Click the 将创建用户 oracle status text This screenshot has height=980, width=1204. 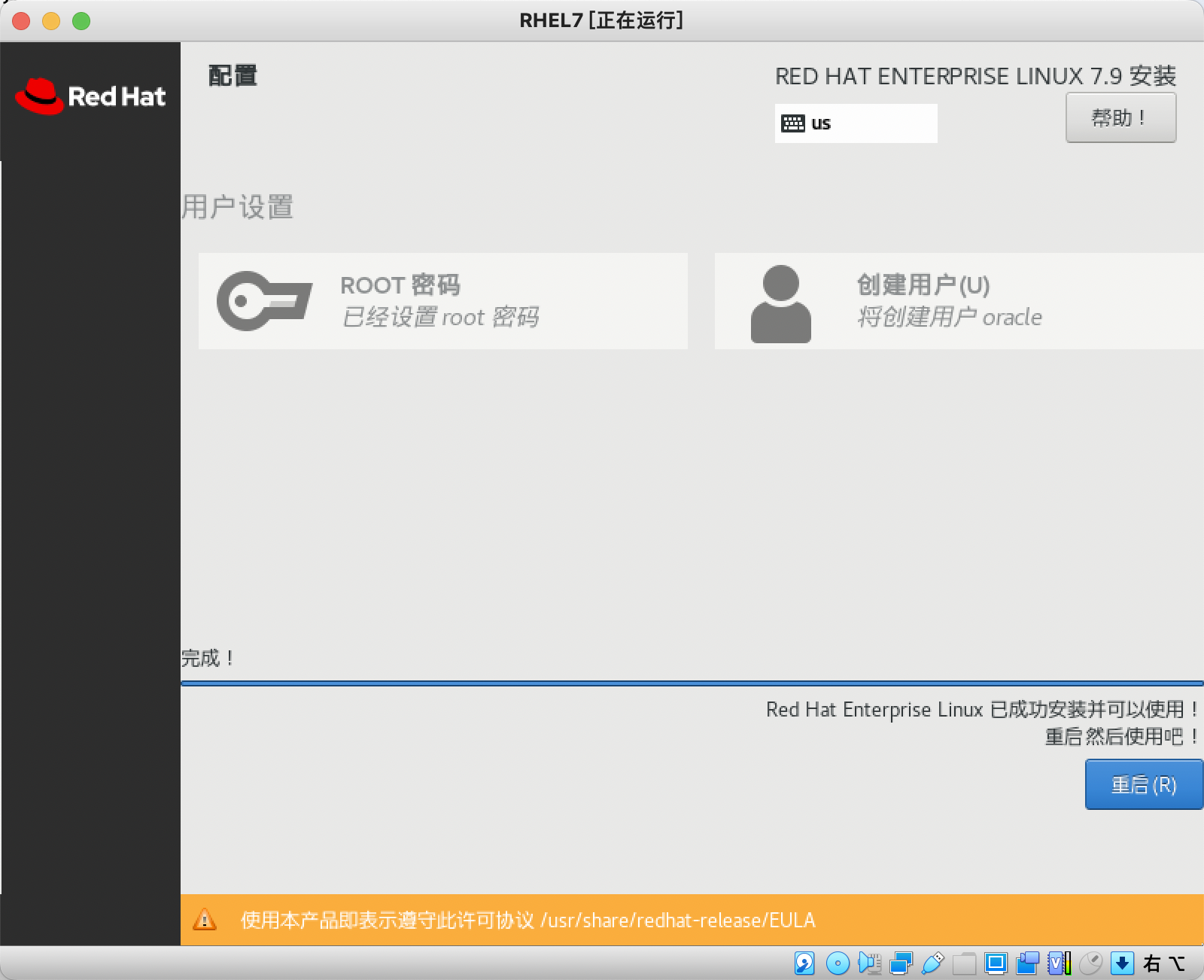pos(950,317)
